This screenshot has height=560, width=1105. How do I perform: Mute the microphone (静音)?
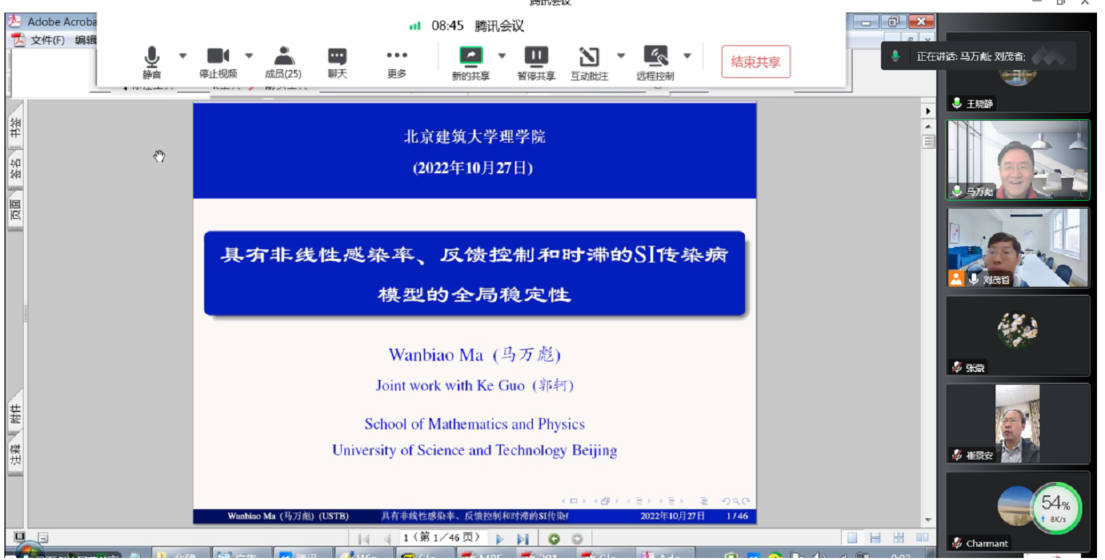(x=151, y=61)
